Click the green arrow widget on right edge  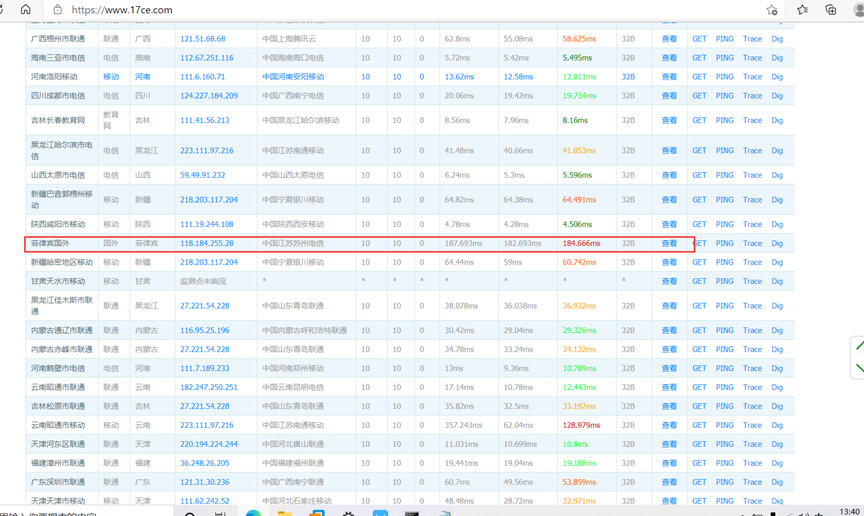(x=857, y=358)
